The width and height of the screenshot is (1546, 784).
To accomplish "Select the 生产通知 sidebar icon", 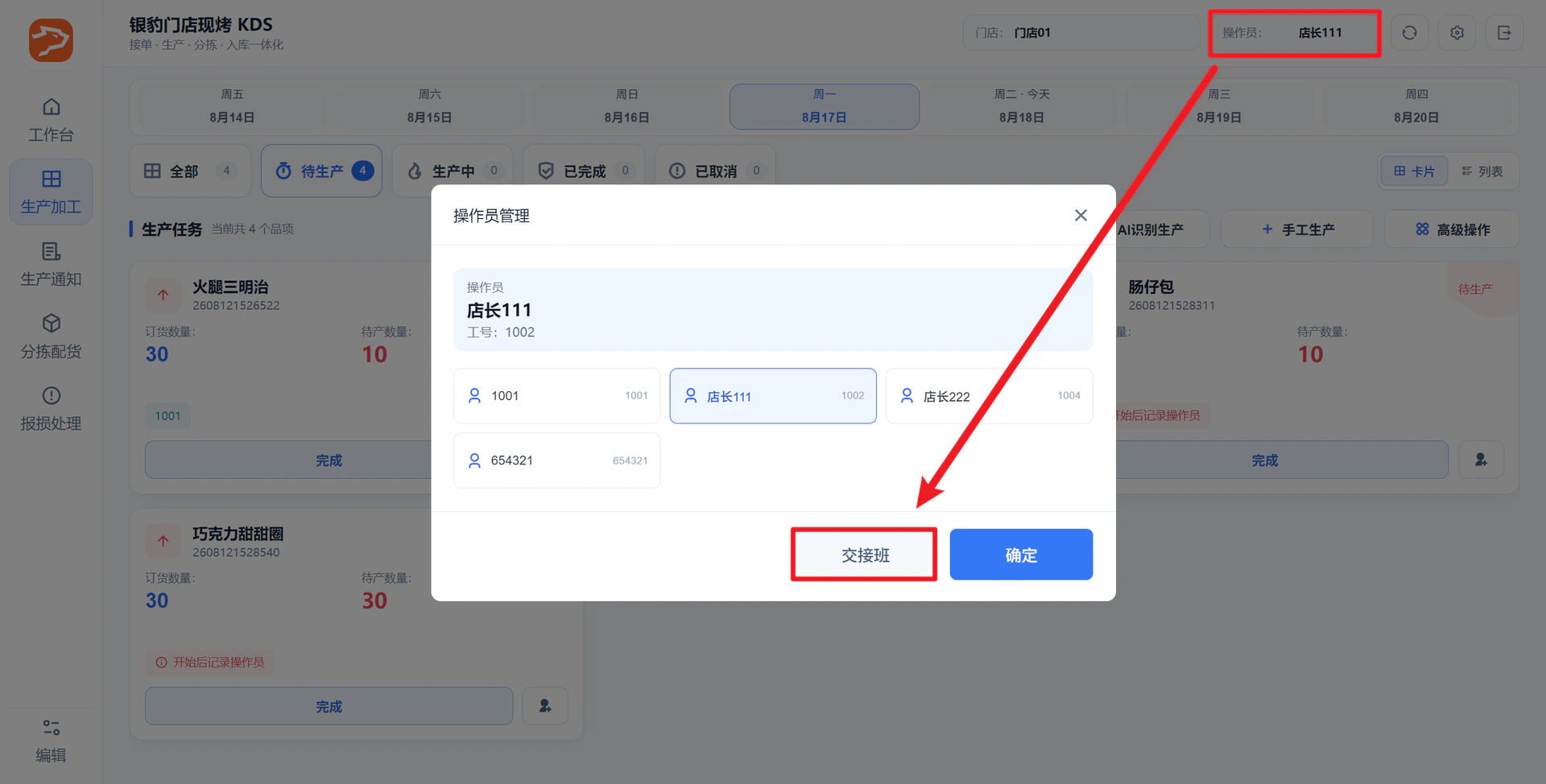I will click(x=51, y=264).
